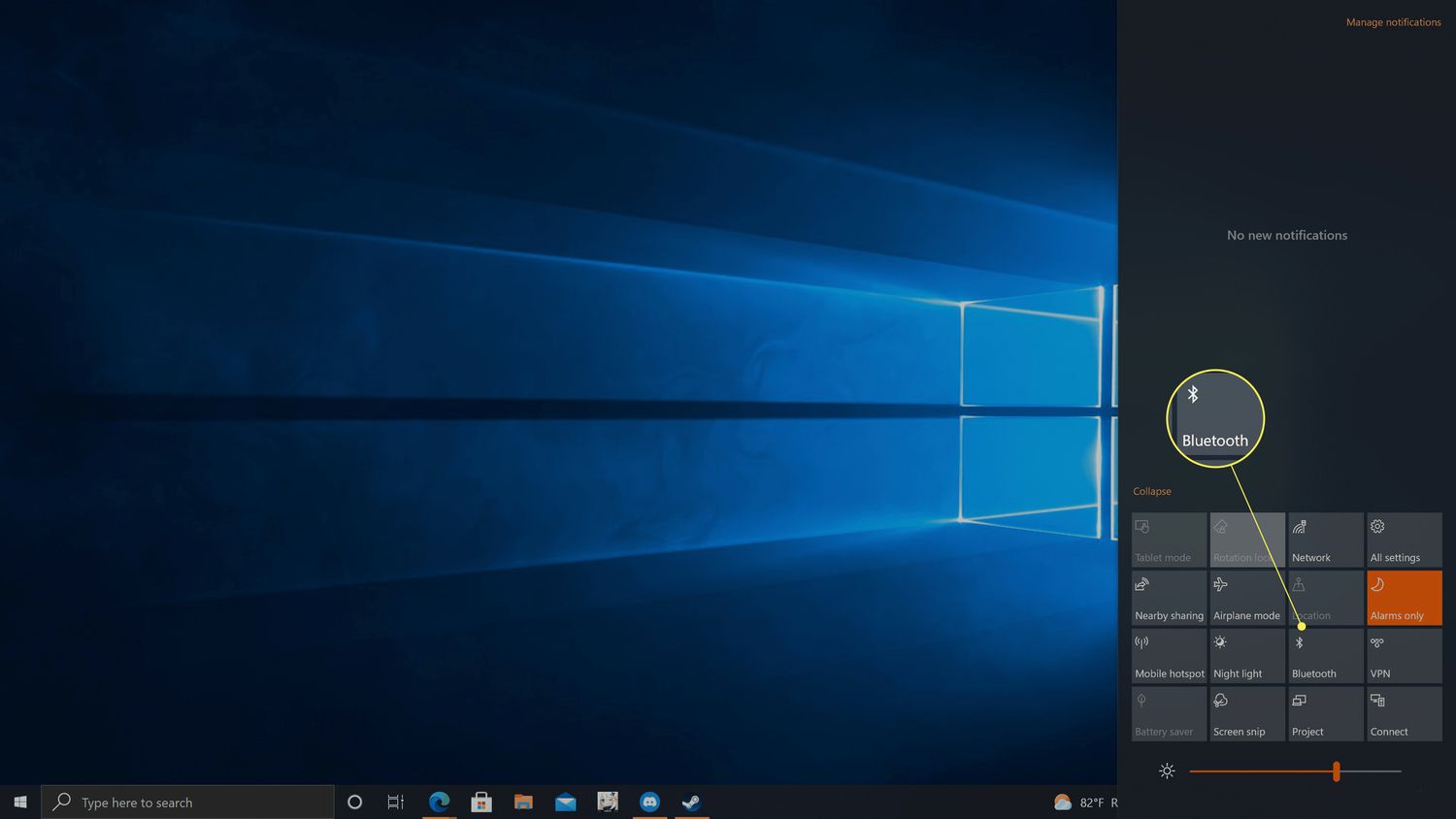
Task: Open the Windows Start menu
Action: pos(20,803)
